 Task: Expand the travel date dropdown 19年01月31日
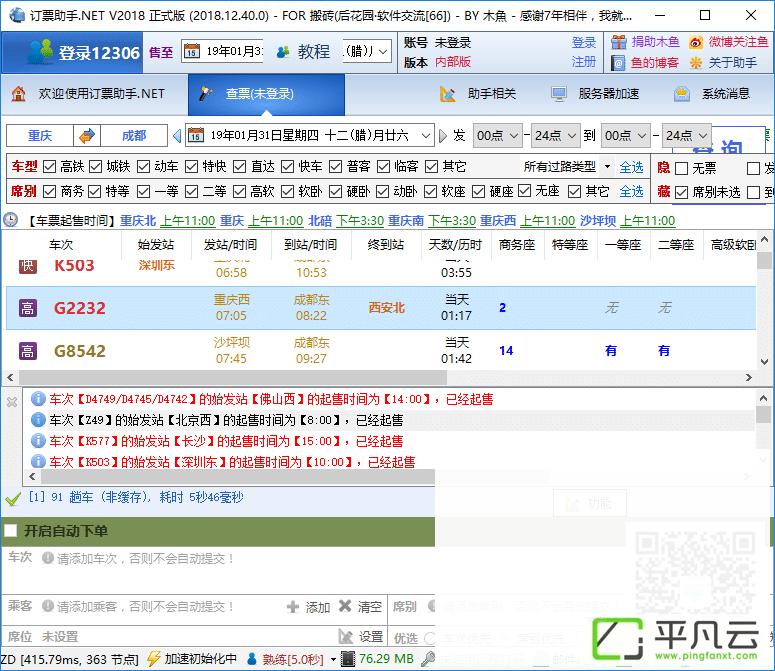click(x=425, y=135)
